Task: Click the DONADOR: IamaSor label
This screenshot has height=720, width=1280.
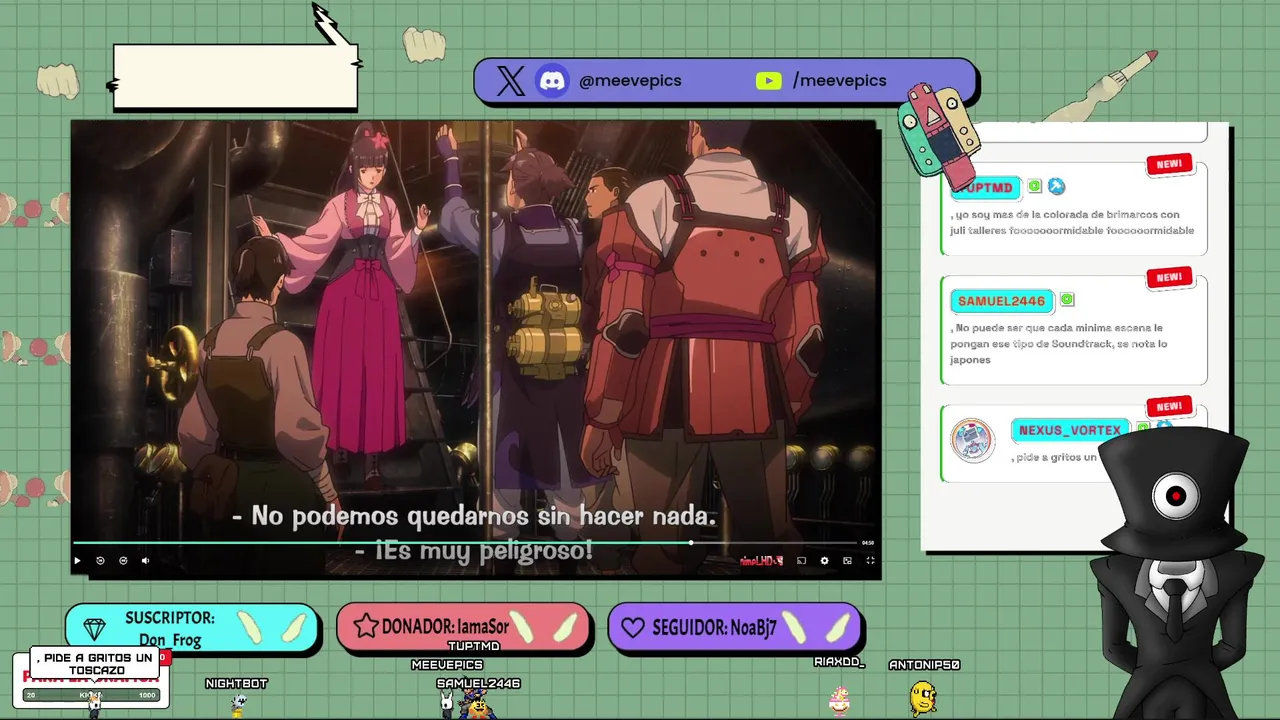Action: pos(445,627)
